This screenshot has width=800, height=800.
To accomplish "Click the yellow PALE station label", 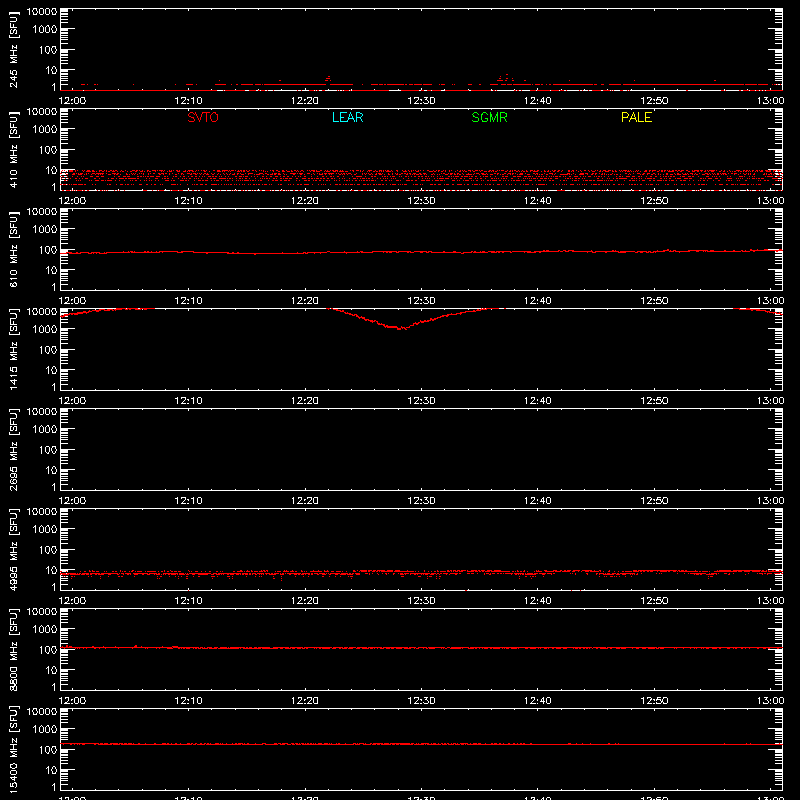I will (x=636, y=117).
